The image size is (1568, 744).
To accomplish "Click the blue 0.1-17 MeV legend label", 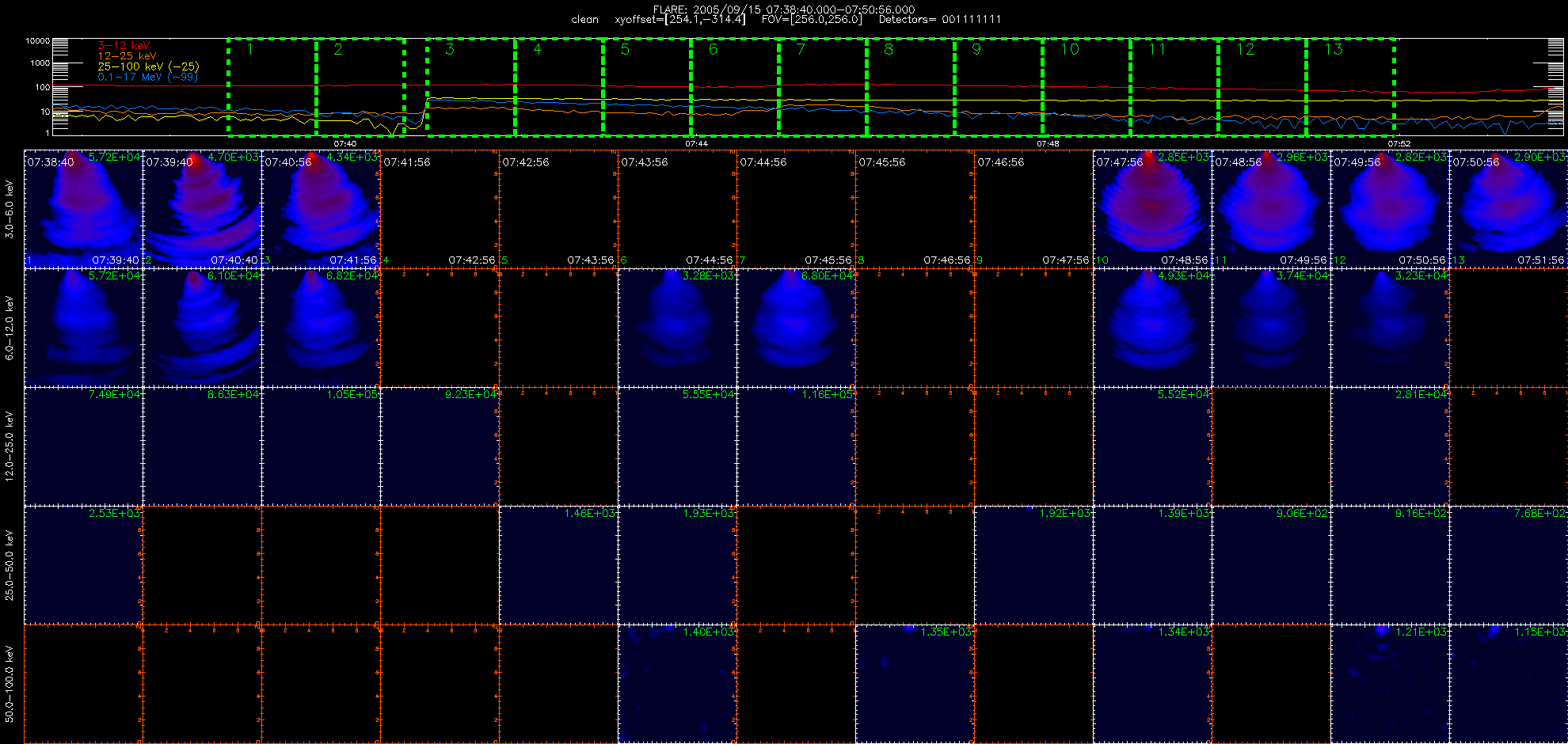I will [147, 77].
